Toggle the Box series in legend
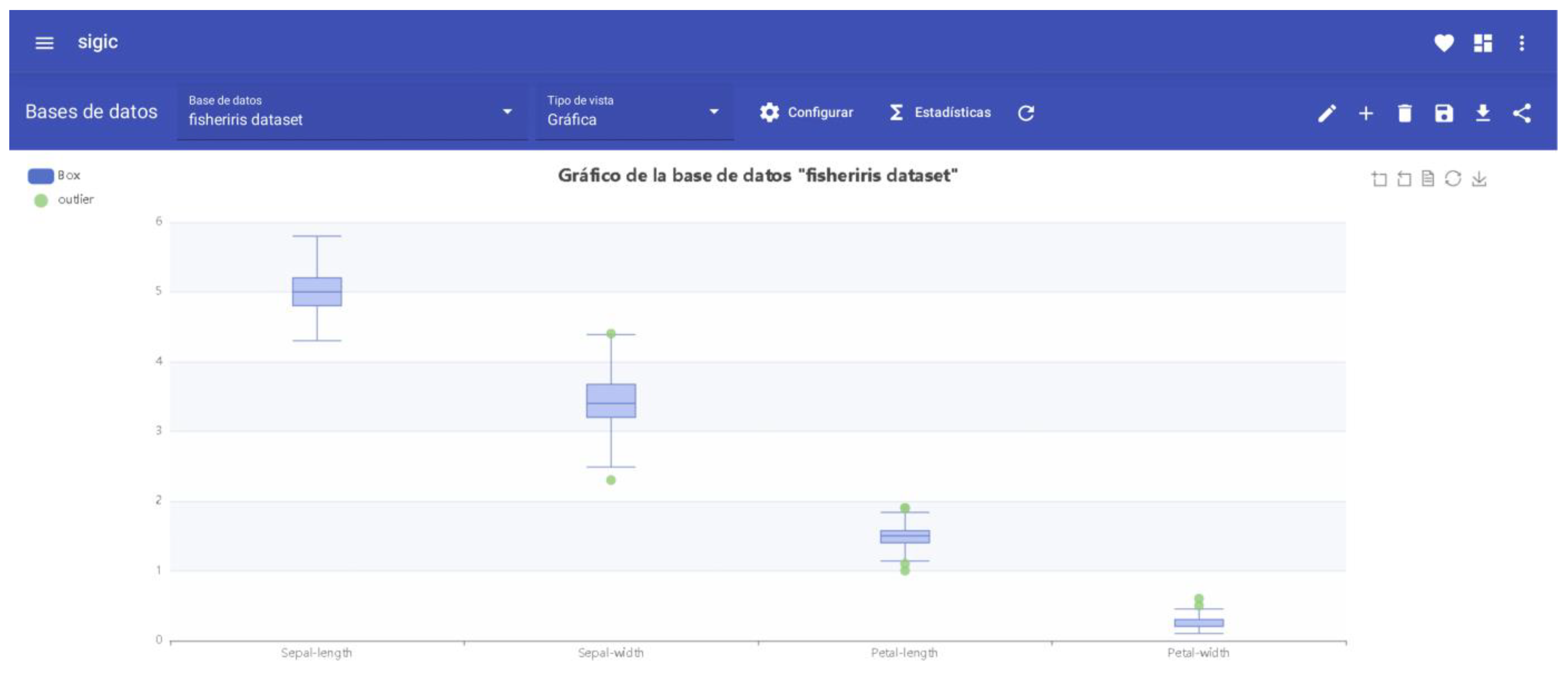Viewport: 1568px width, 673px height. 42,176
